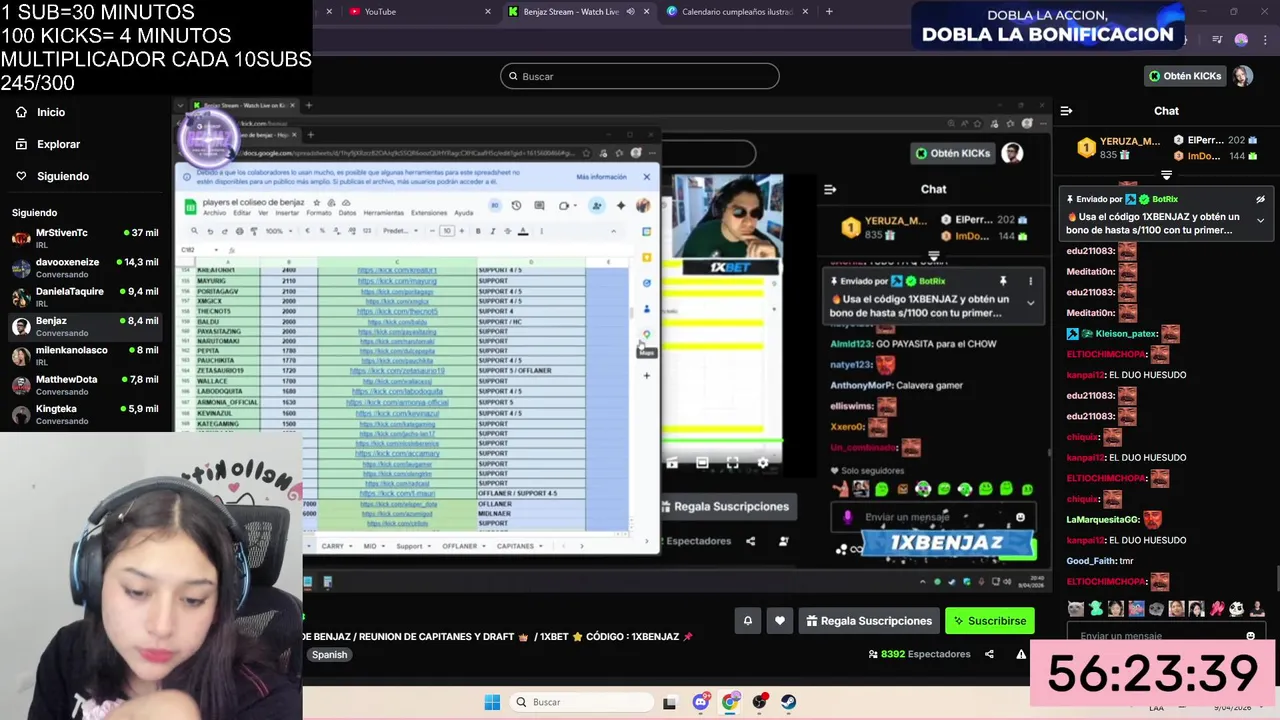Open the Windows Start menu
The height and width of the screenshot is (720, 1280).
click(x=492, y=702)
